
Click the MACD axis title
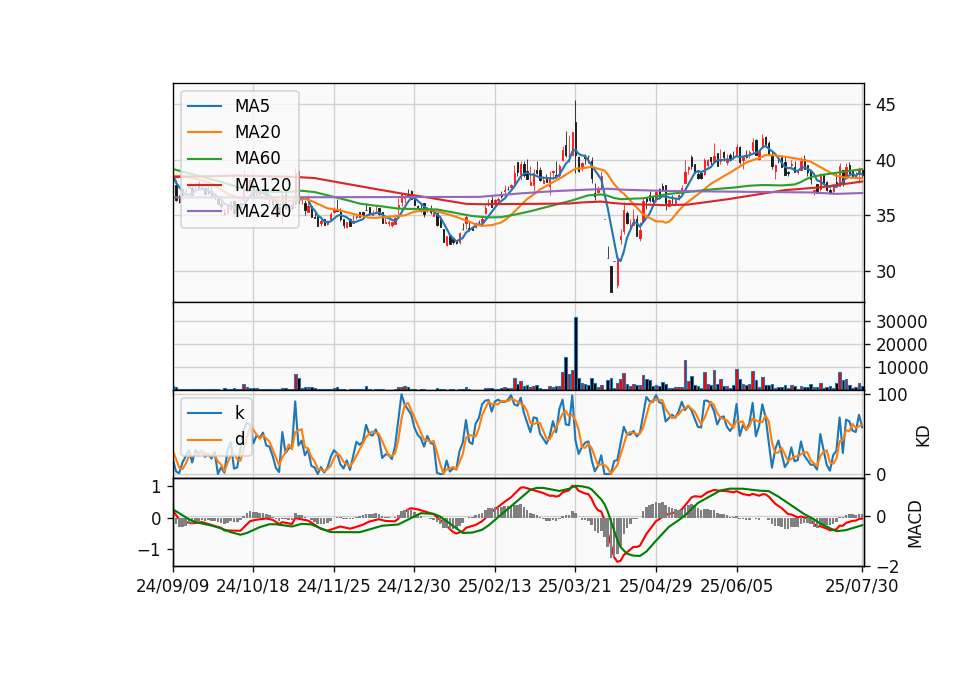[x=915, y=524]
